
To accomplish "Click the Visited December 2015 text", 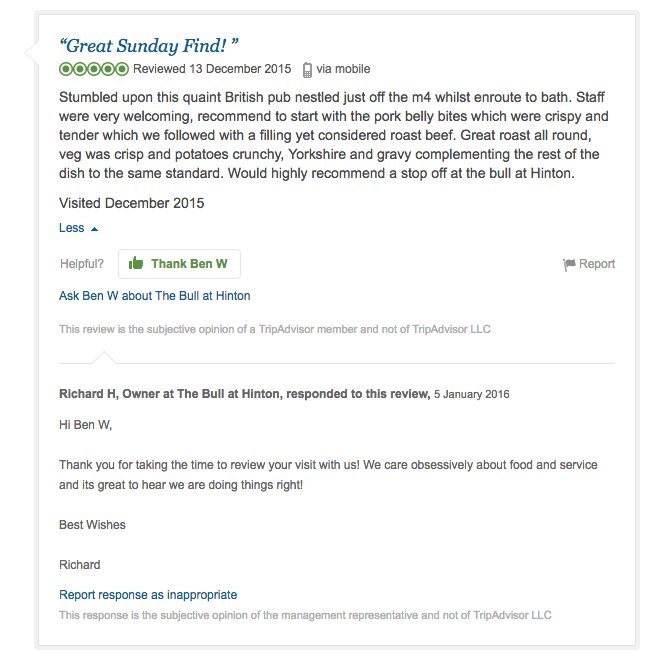I will (132, 203).
